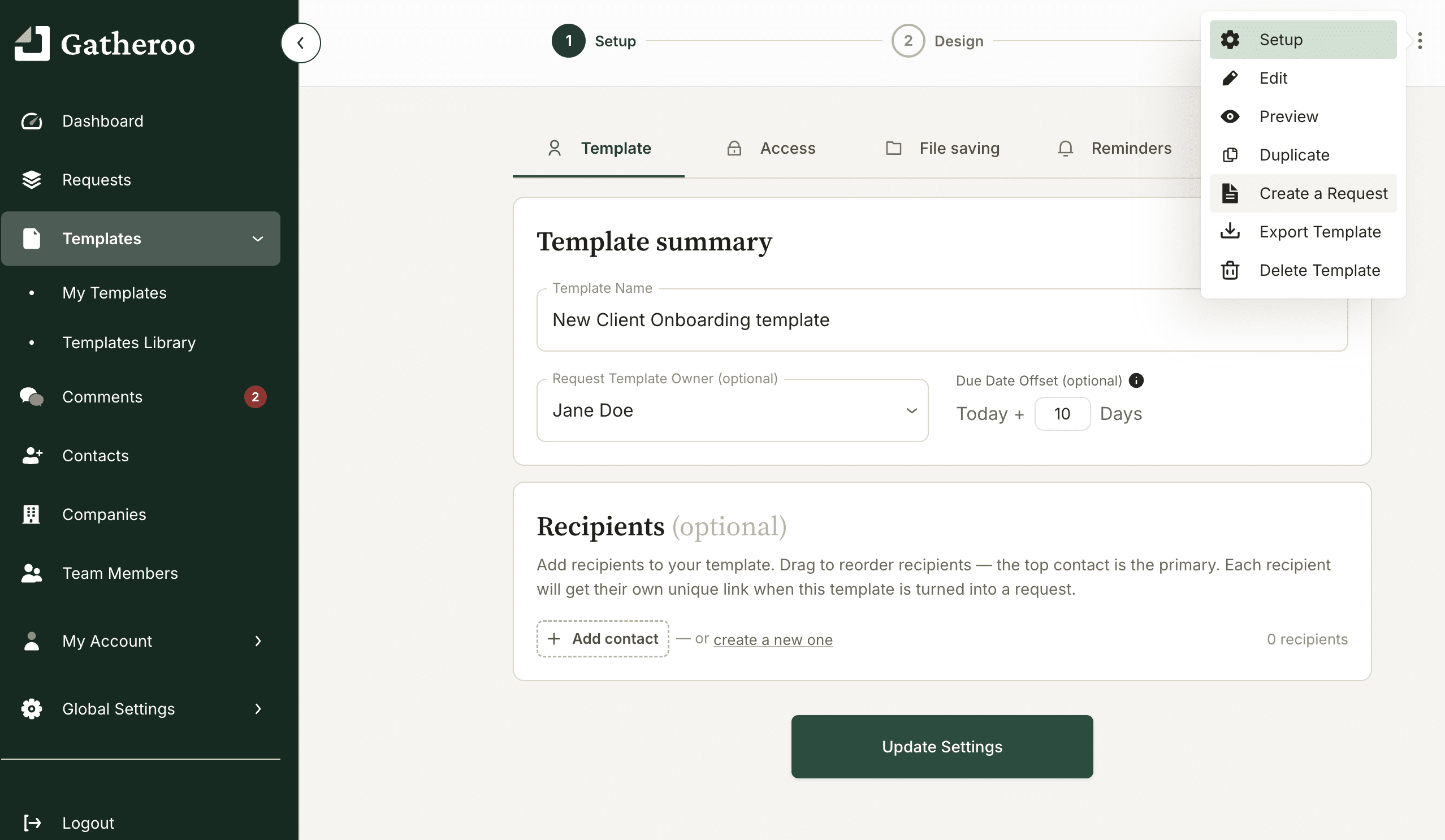1445x840 pixels.
Task: Click the Global Settings gear icon
Action: (32, 709)
